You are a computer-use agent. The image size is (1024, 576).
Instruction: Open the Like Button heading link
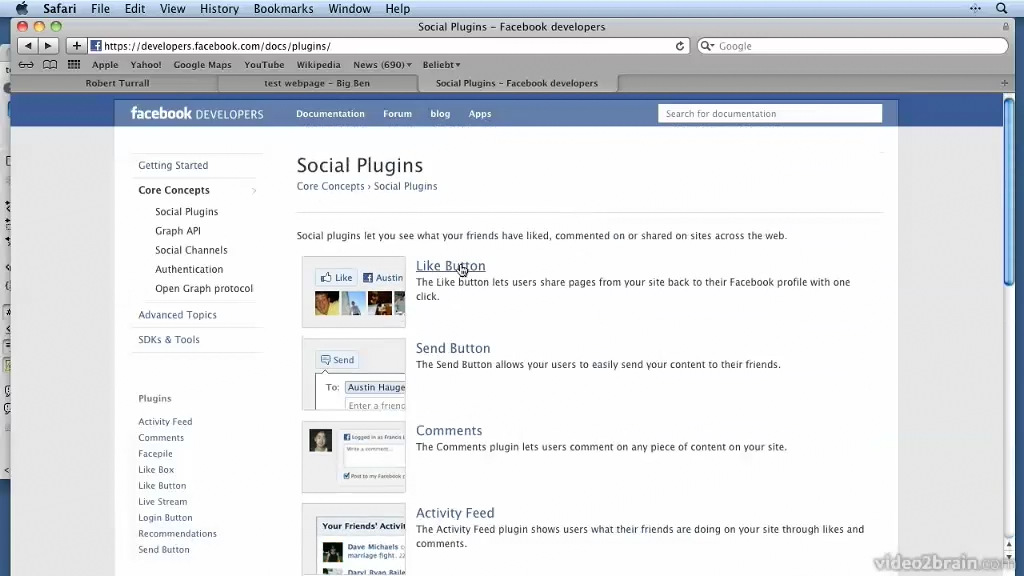(x=451, y=266)
